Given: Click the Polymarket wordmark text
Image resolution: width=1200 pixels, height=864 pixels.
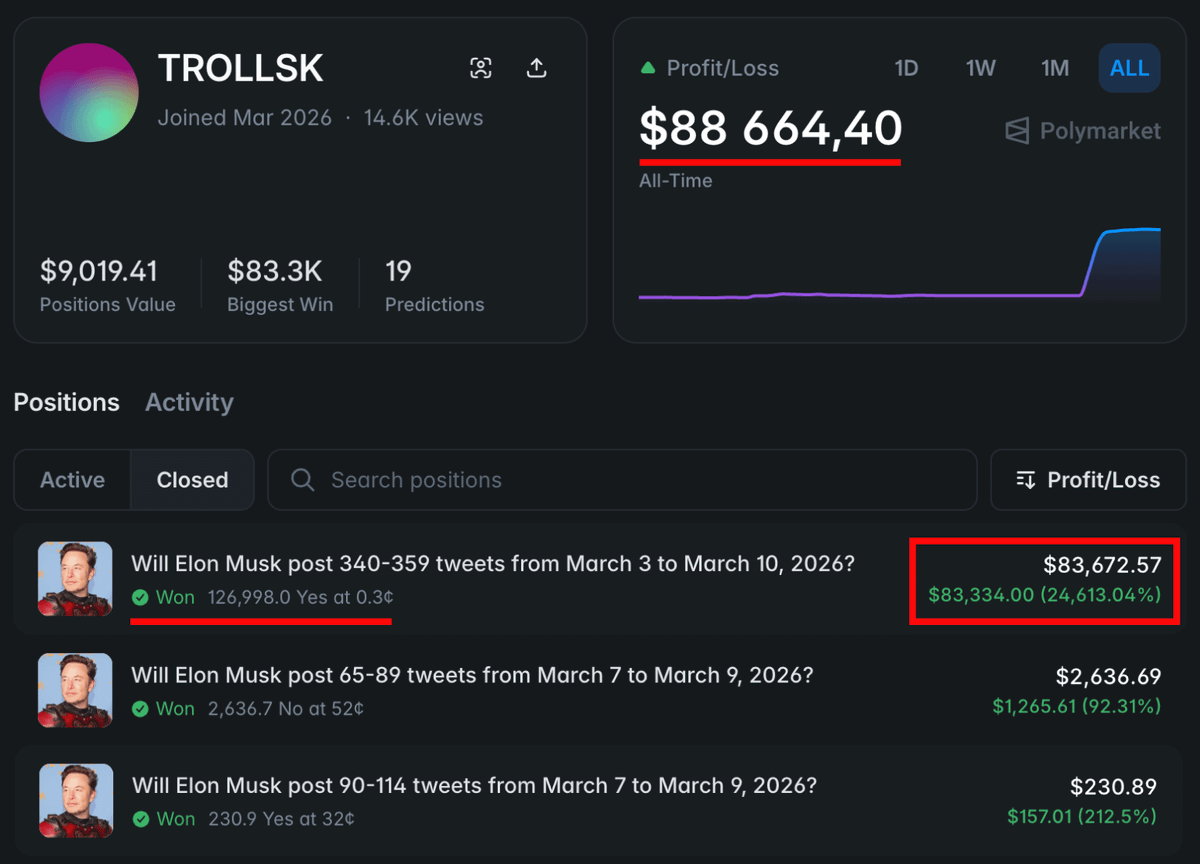Looking at the screenshot, I should 1100,131.
